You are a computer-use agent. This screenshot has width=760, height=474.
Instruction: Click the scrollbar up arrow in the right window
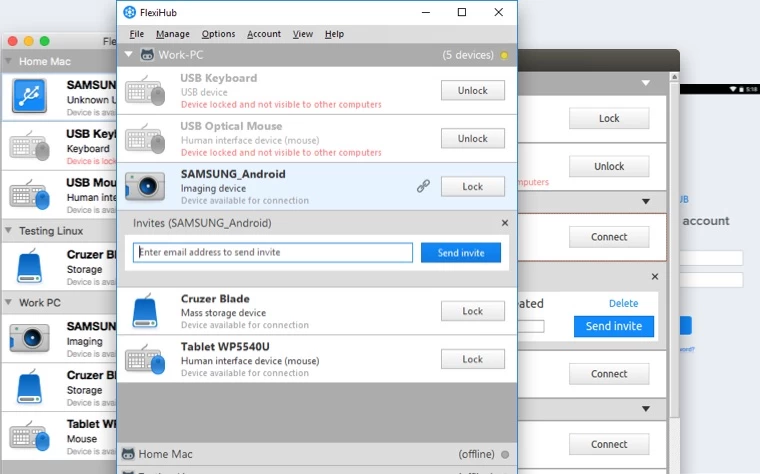[x=674, y=77]
